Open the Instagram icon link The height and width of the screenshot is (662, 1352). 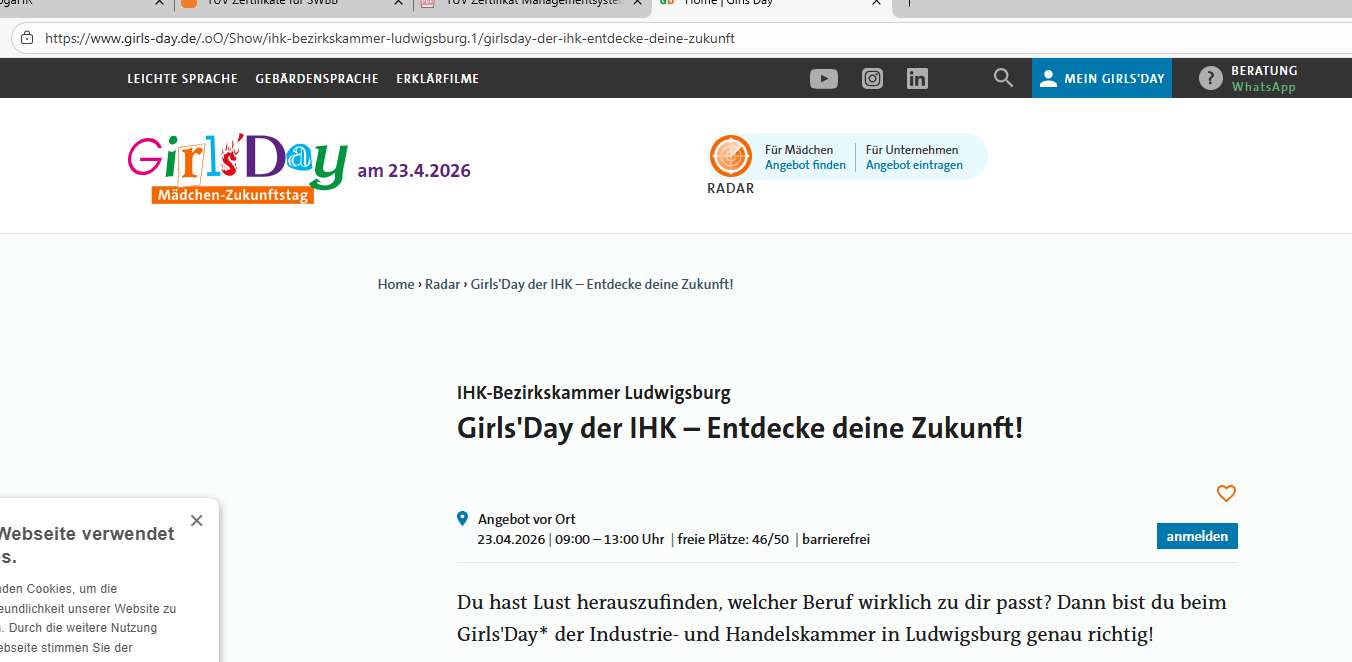click(x=872, y=78)
